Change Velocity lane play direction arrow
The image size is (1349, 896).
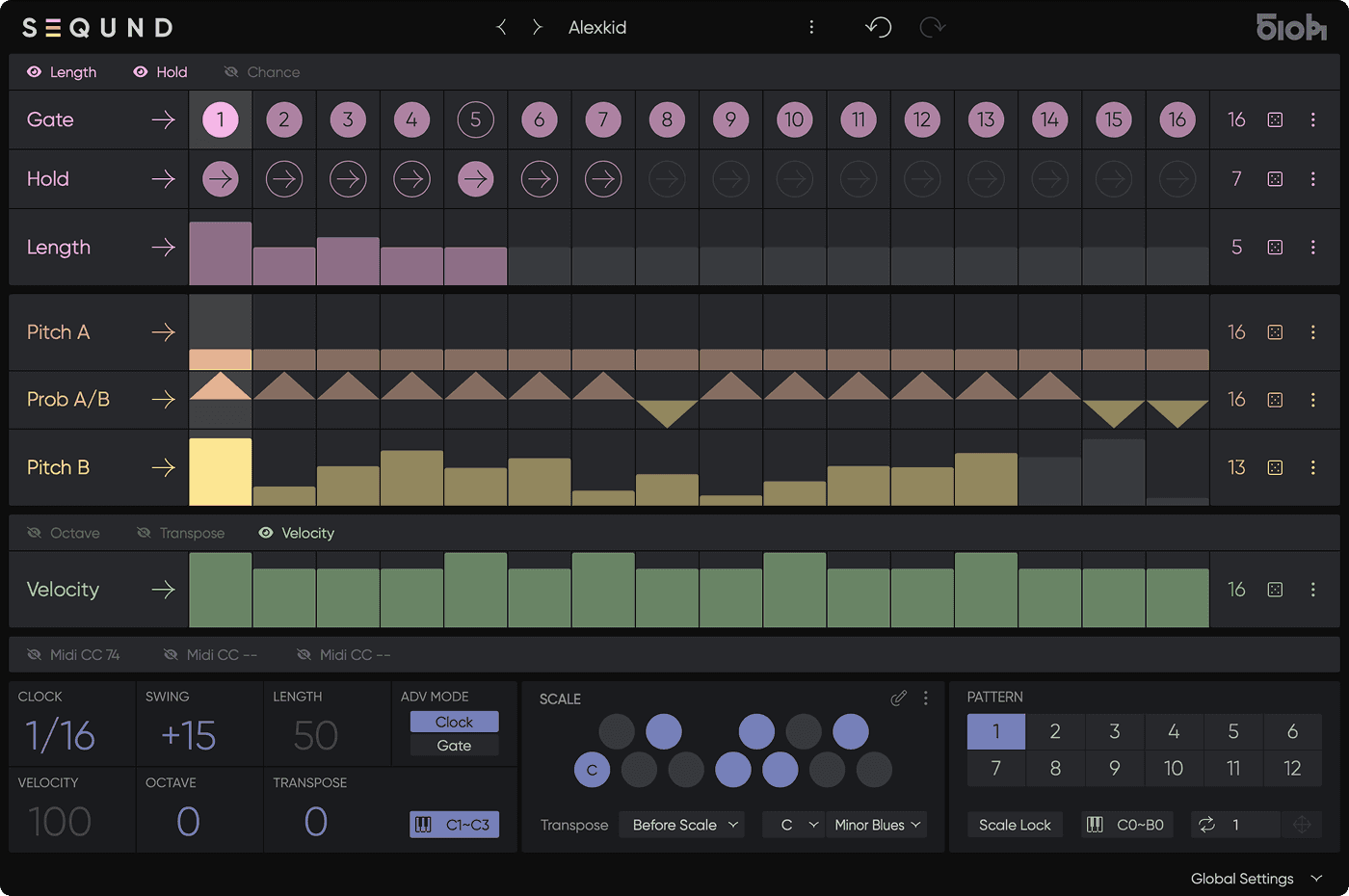pyautogui.click(x=163, y=590)
